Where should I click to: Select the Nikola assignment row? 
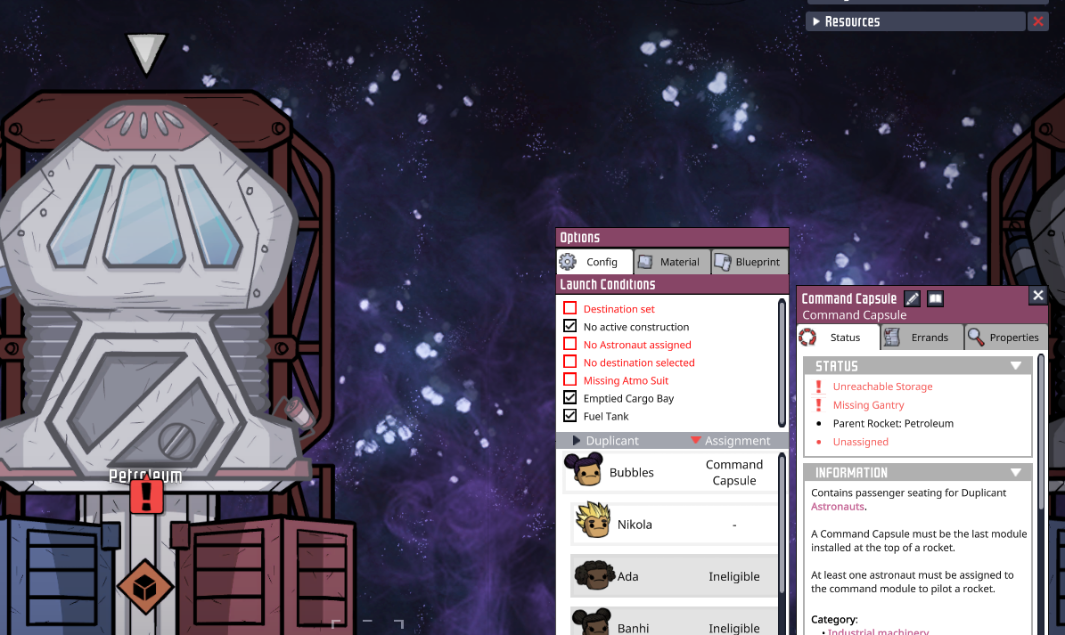pyautogui.click(x=674, y=524)
